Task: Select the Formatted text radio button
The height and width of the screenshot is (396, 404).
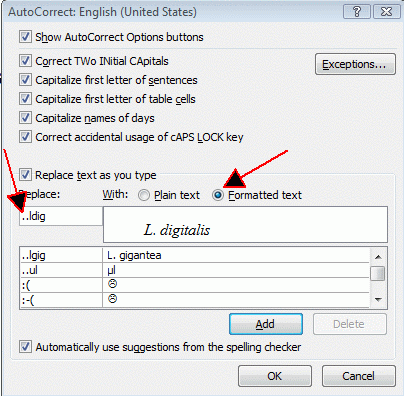Action: 218,195
